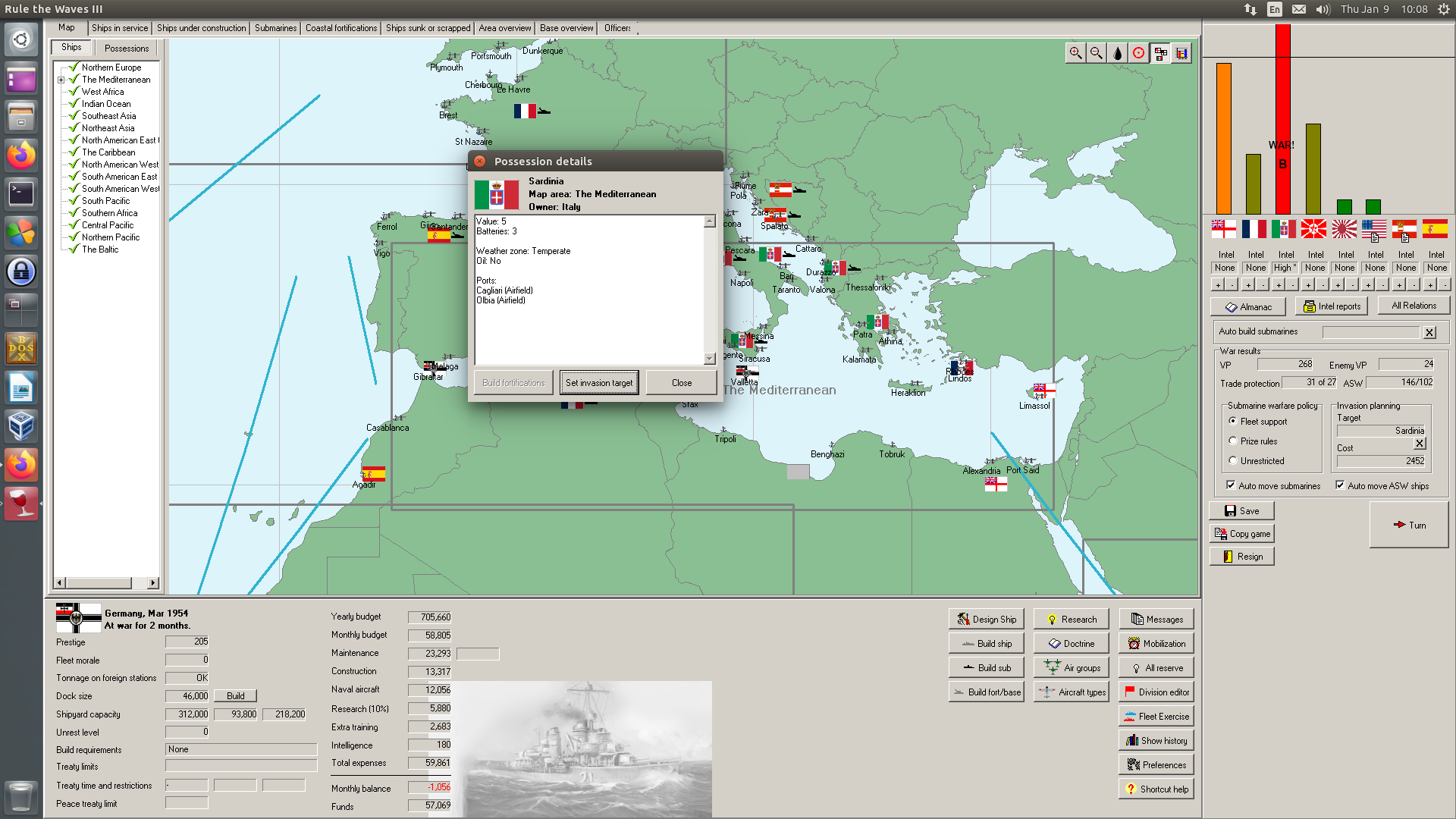Toggle Northern Europe area checkmark

(74, 67)
